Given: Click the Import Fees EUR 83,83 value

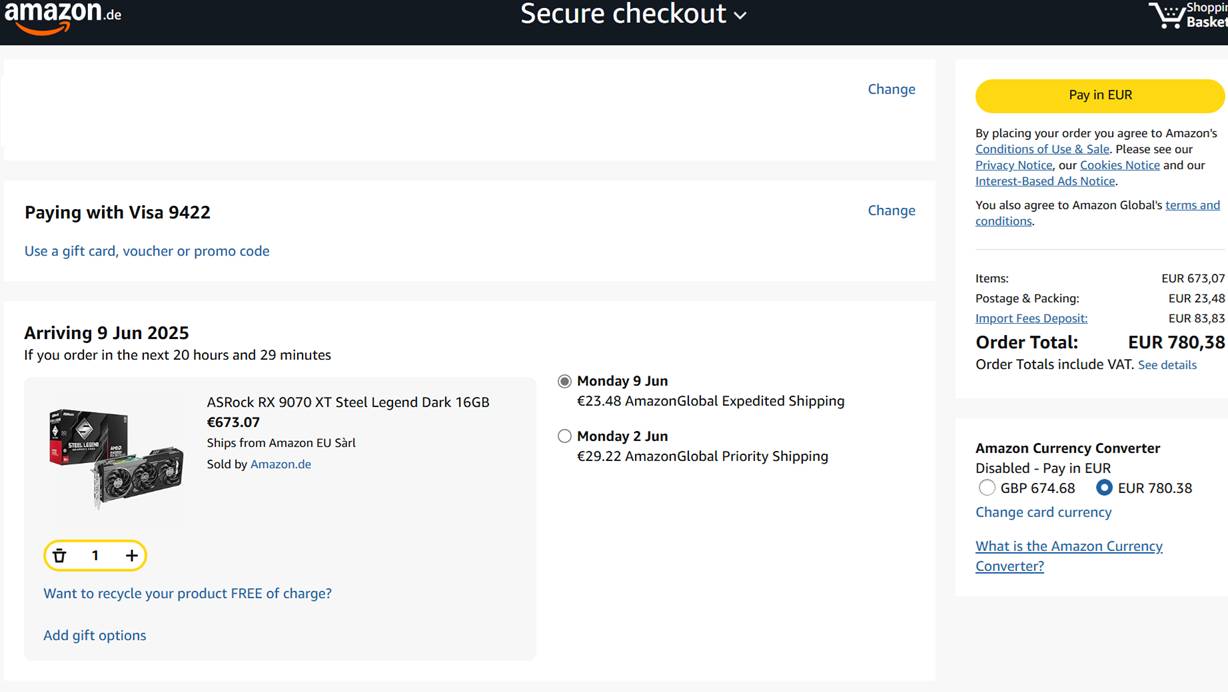Looking at the screenshot, I should point(1196,318).
